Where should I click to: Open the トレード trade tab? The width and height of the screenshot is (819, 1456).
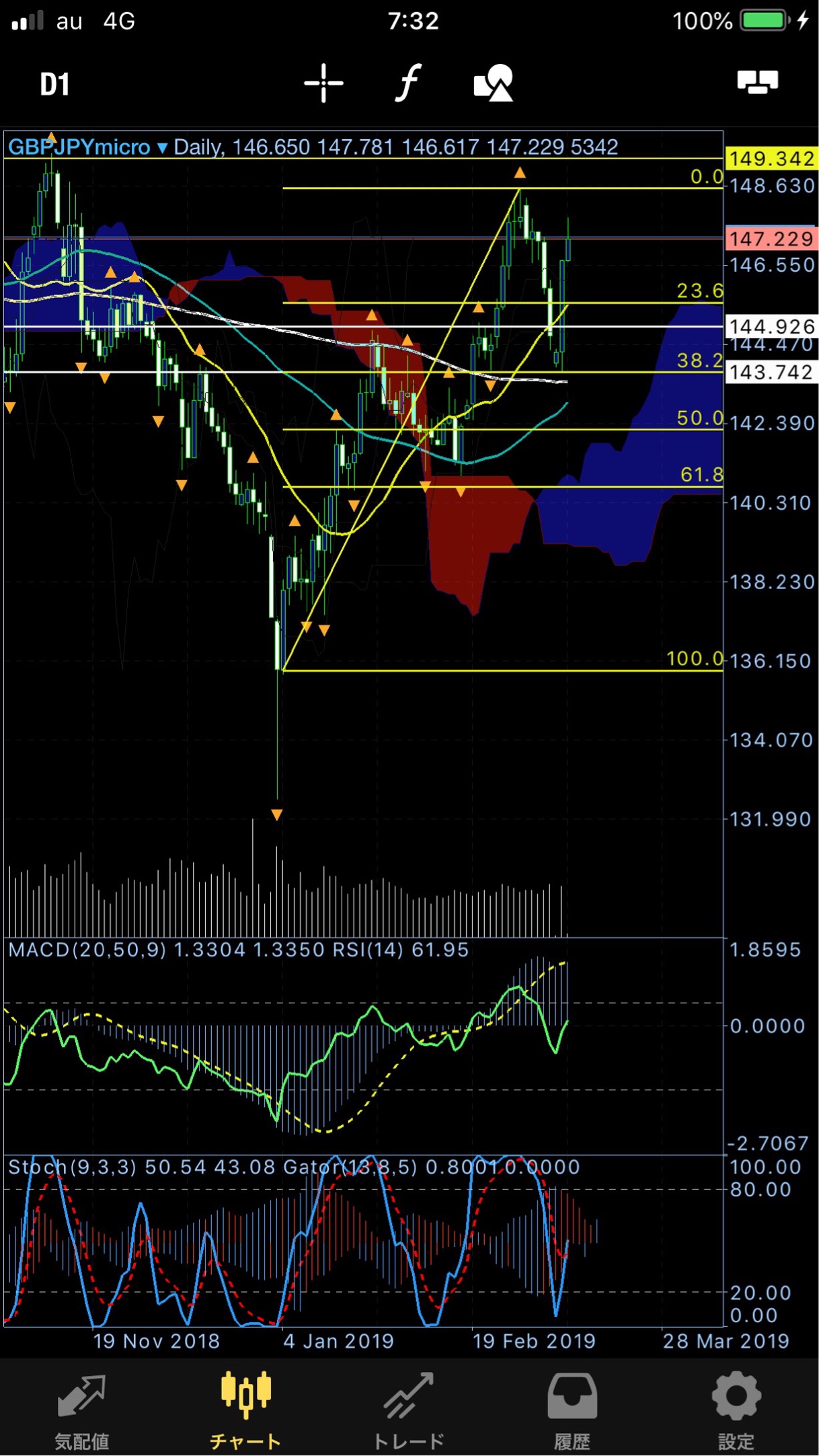tap(409, 1412)
